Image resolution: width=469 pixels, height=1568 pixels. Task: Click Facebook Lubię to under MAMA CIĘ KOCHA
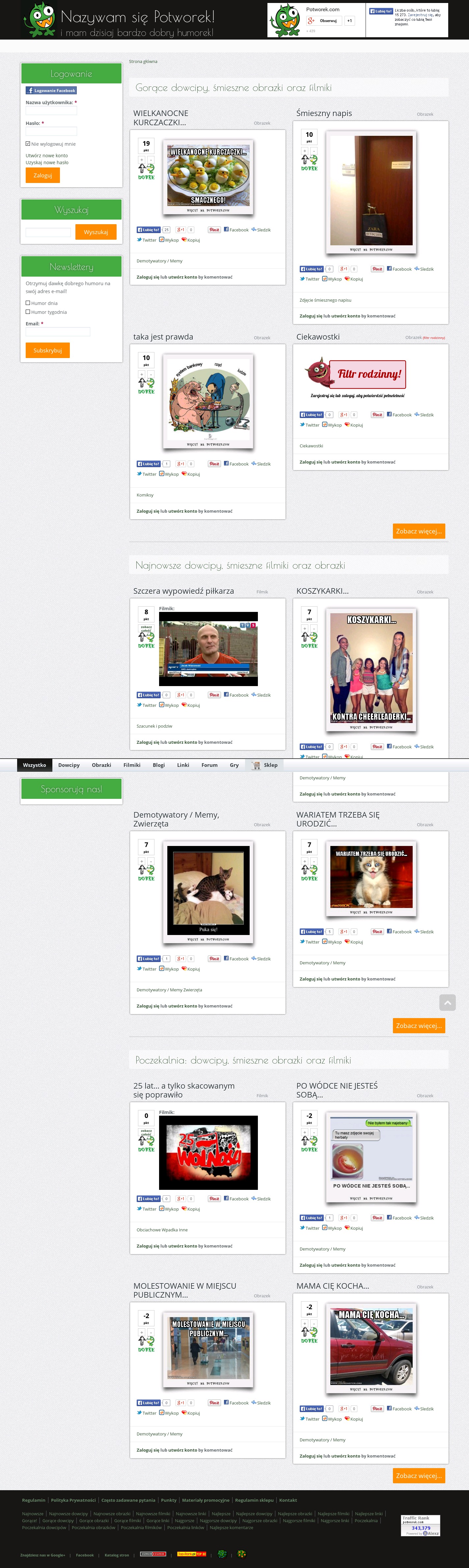[x=312, y=1408]
